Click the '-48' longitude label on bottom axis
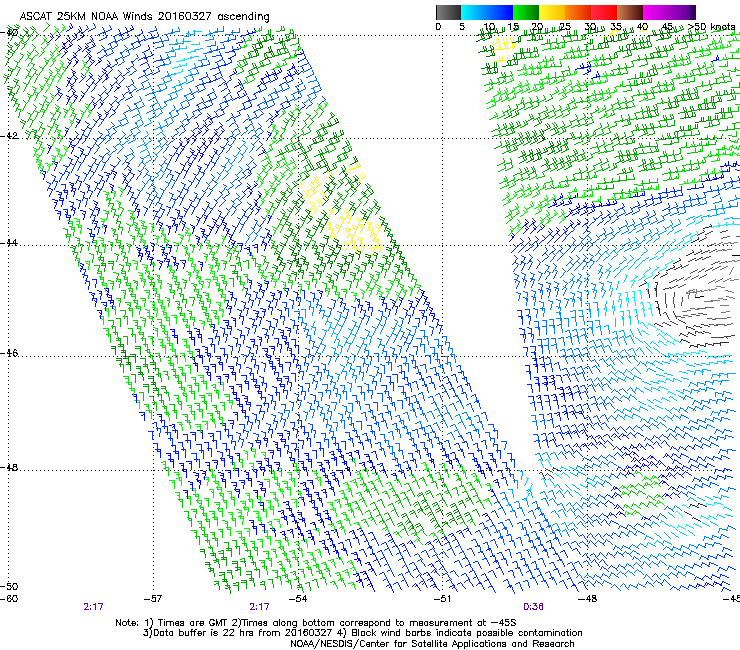This screenshot has width=740, height=650. (588, 599)
